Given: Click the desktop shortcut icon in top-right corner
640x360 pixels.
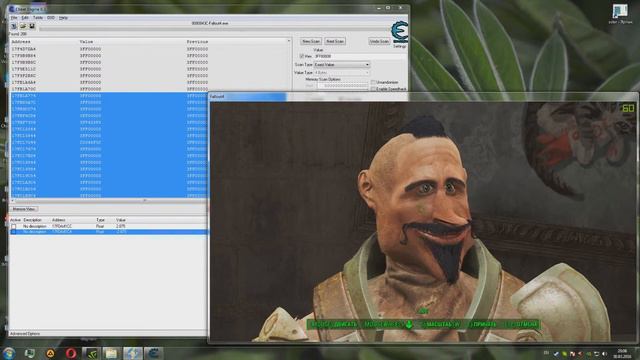Looking at the screenshot, I should (620, 13).
